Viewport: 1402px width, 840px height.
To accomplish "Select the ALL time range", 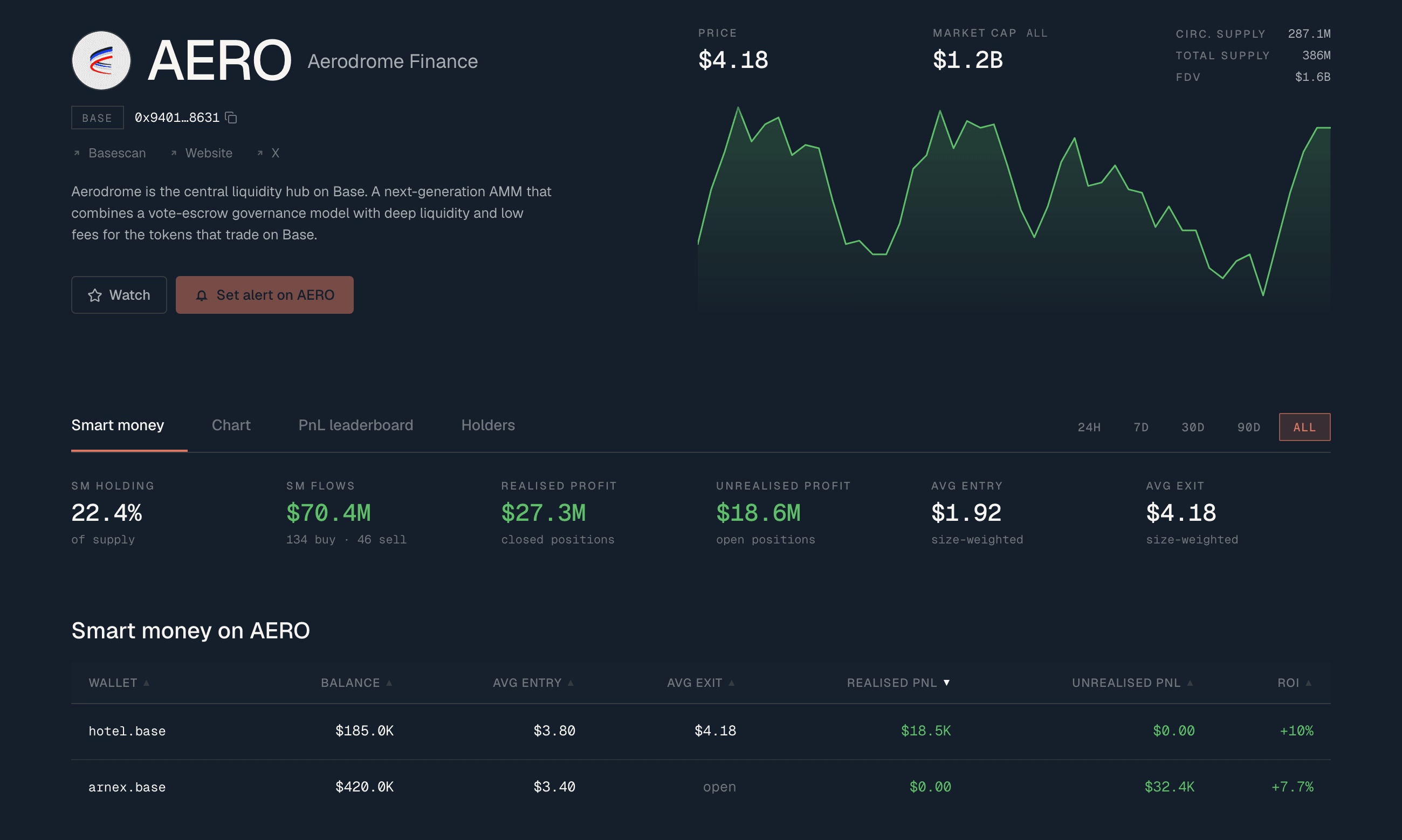I will (1304, 428).
